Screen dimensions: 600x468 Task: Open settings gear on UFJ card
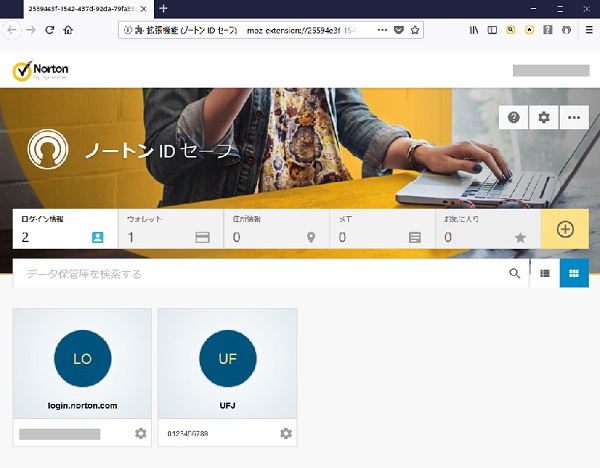(x=286, y=433)
